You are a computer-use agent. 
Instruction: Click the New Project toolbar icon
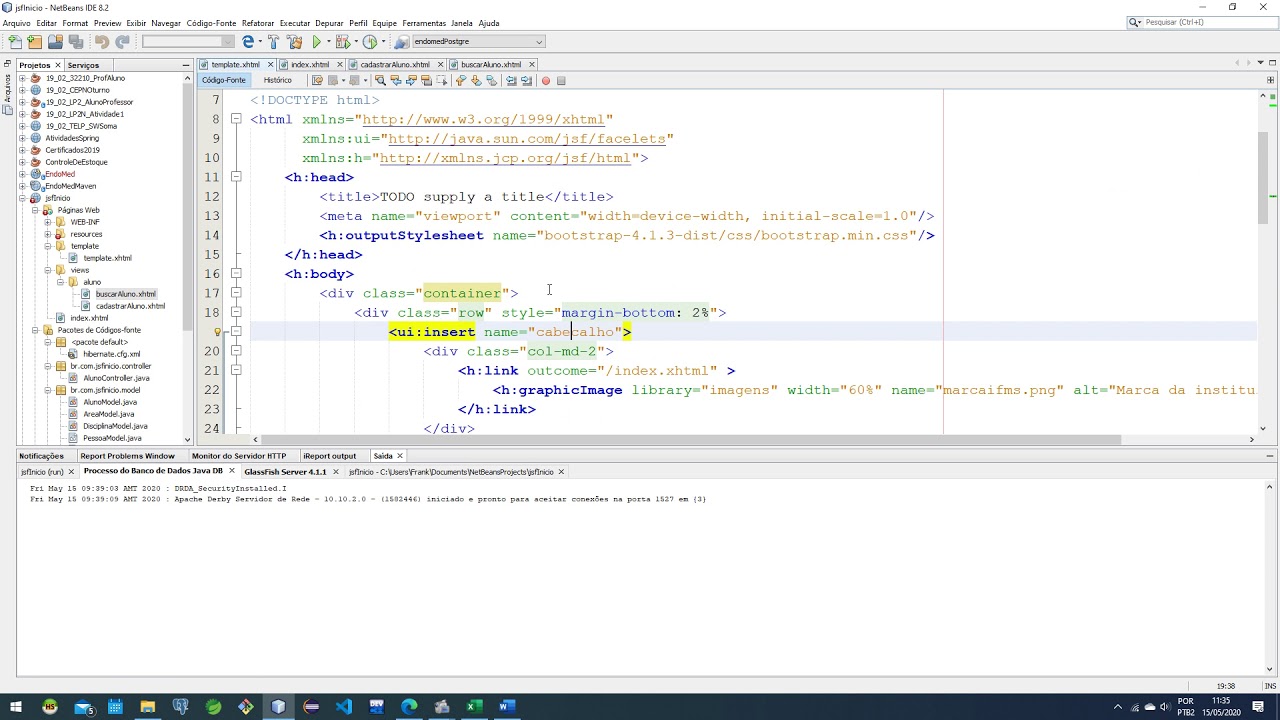click(35, 42)
